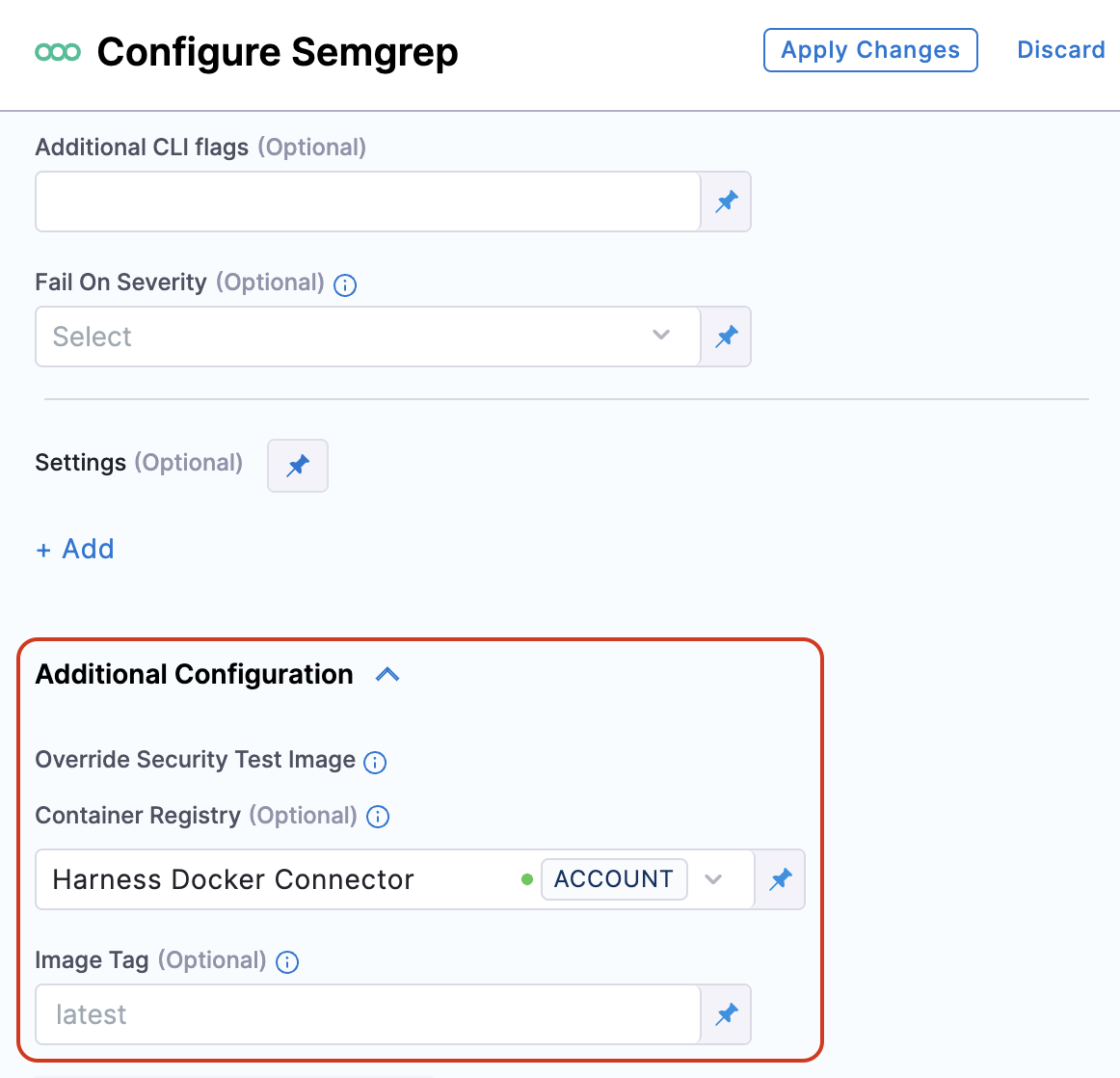
Task: Click + Add under Settings
Action: coord(75,550)
